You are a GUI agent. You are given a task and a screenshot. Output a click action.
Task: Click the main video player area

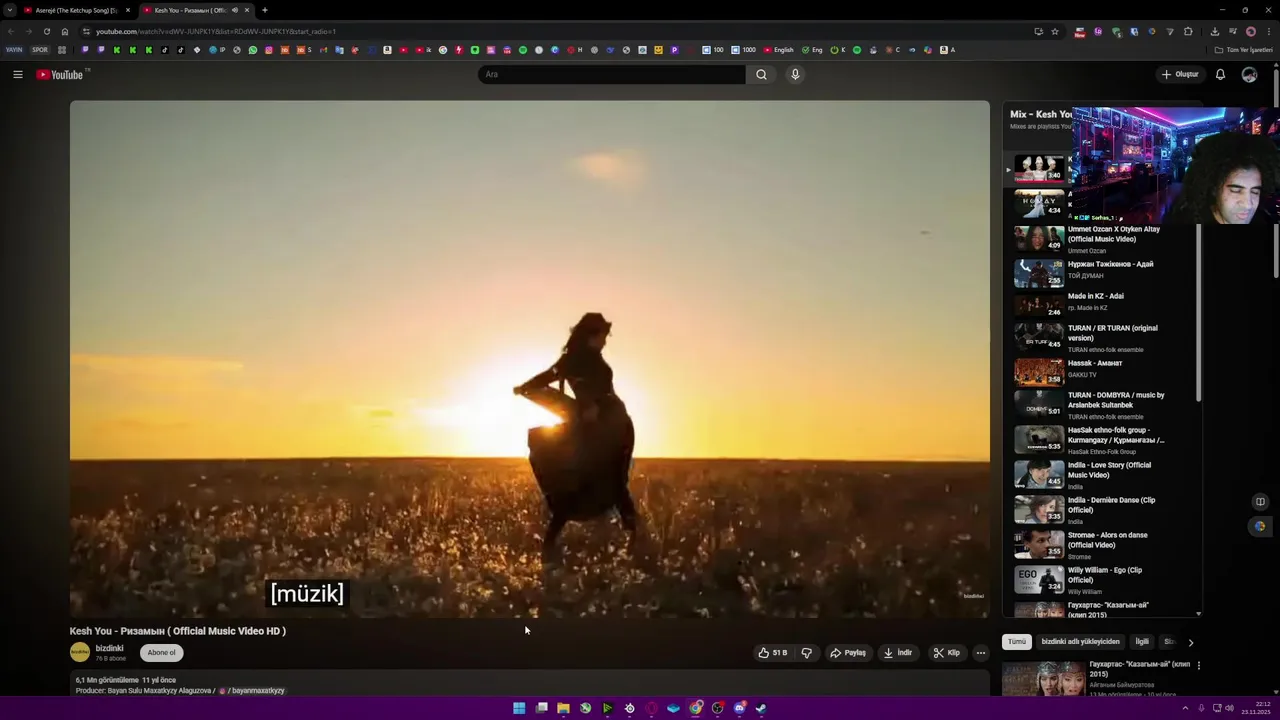click(530, 359)
